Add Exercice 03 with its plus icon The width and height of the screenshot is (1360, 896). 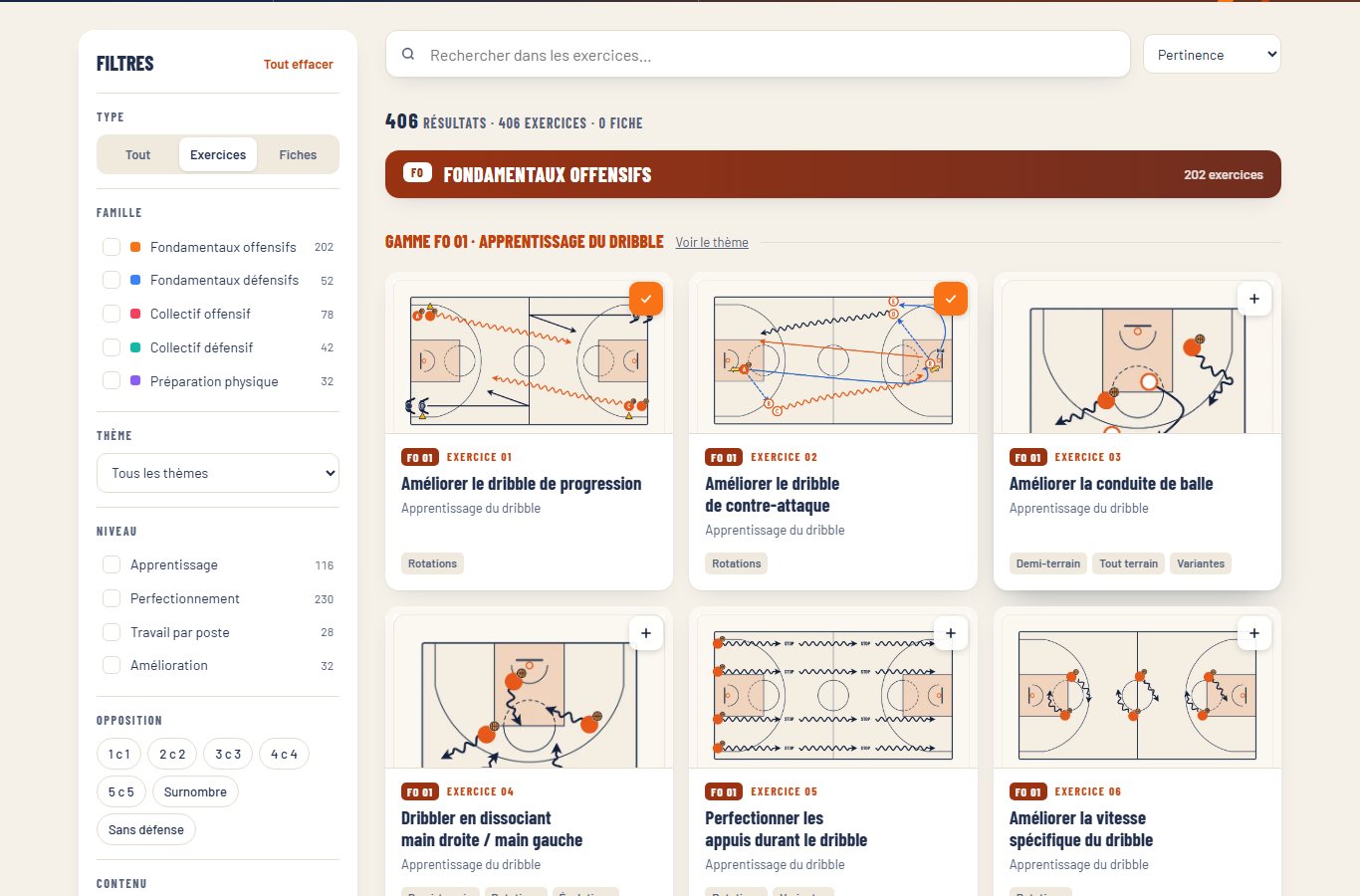pyautogui.click(x=1254, y=299)
